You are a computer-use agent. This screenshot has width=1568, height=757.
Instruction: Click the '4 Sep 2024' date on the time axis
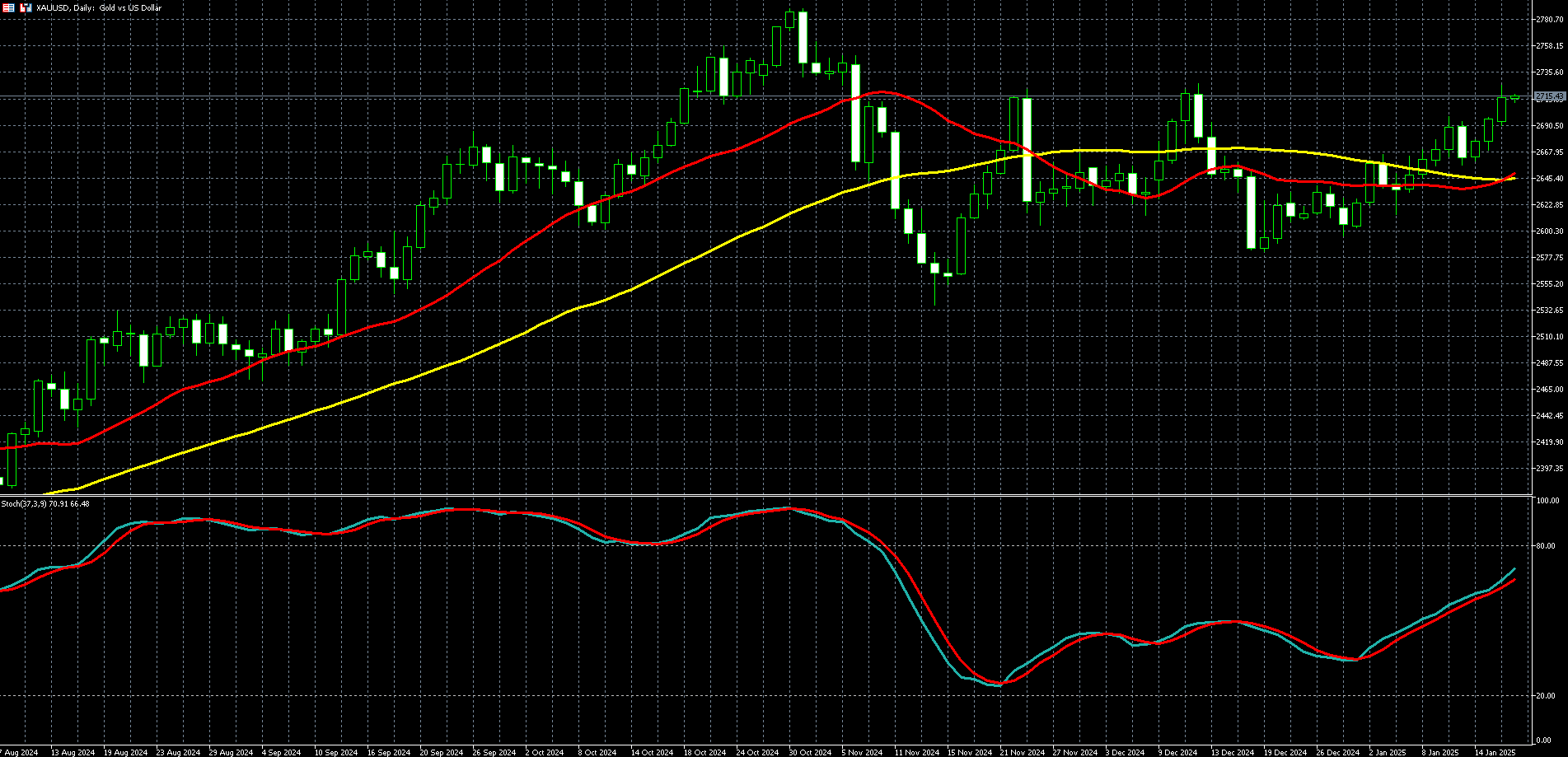click(281, 752)
